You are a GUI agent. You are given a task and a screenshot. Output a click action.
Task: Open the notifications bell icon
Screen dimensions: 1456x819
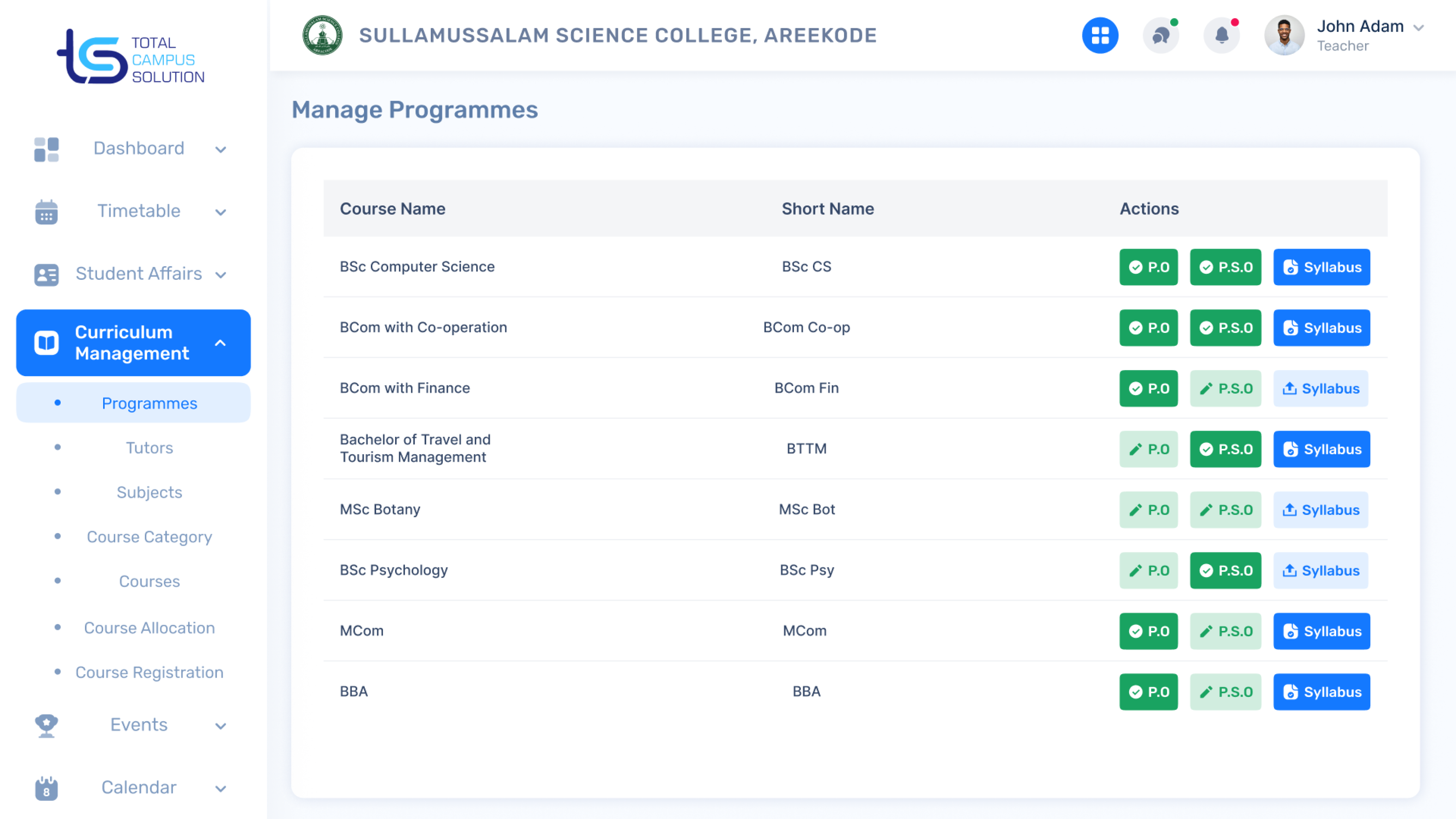1221,36
